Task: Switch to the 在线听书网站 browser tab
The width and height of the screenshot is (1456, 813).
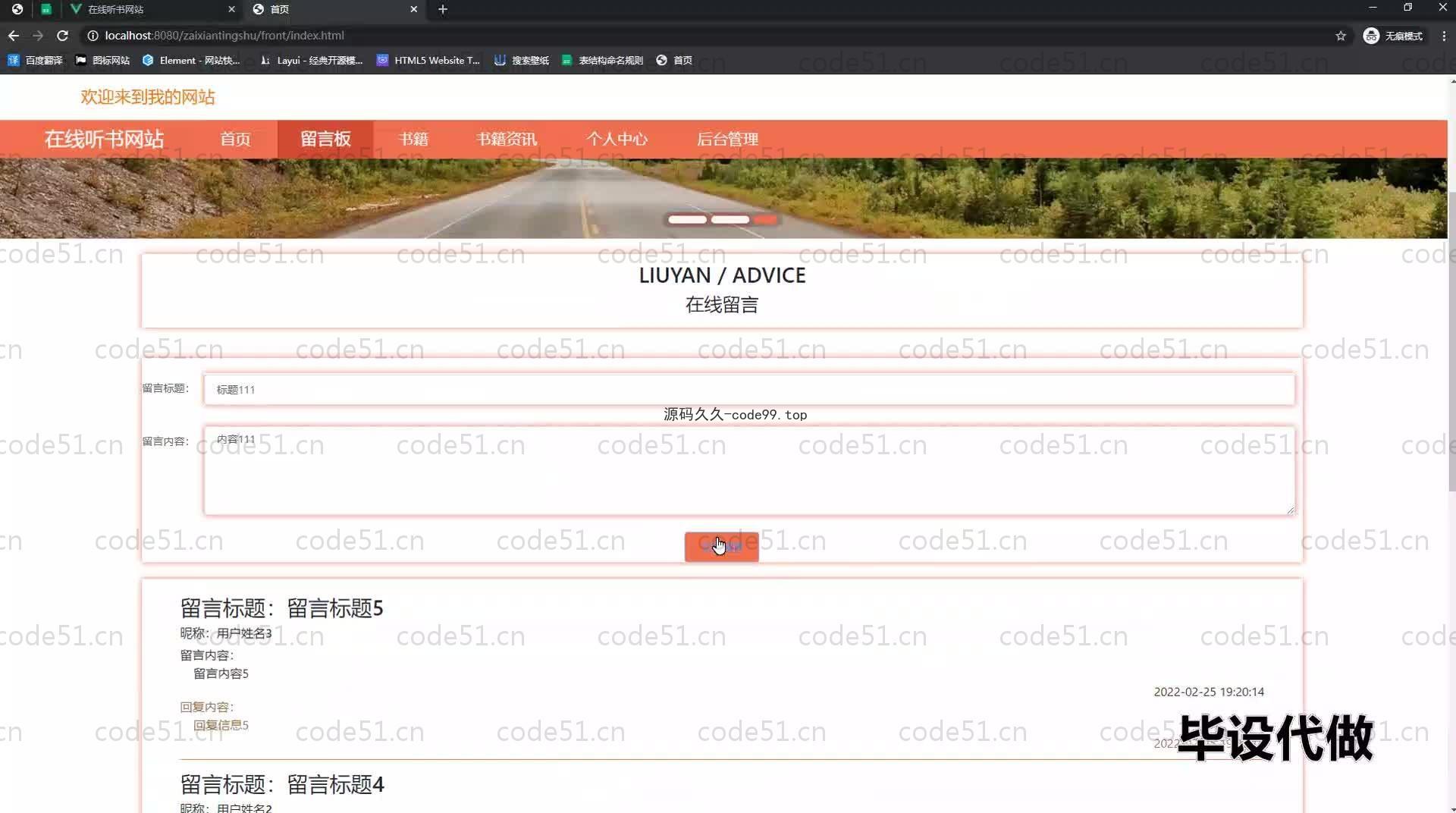Action: click(152, 9)
